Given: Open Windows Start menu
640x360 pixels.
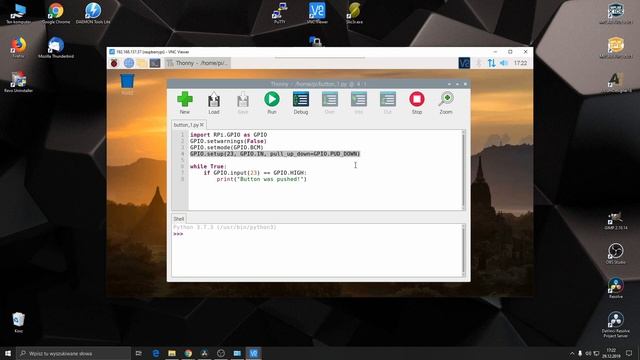Looking at the screenshot, I should (x=8, y=353).
